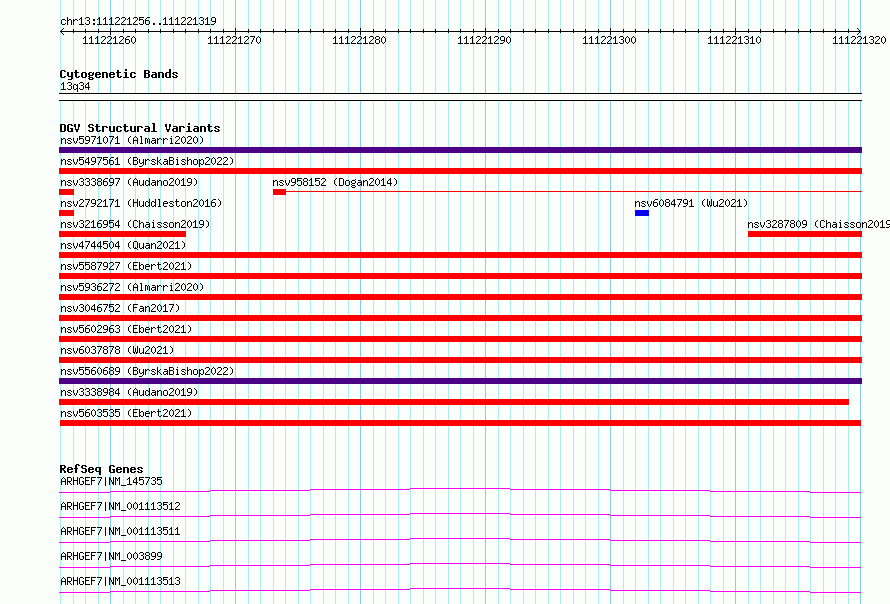890x604 pixels.
Task: Select the red bar under nsv3216954
Action: click(x=123, y=234)
